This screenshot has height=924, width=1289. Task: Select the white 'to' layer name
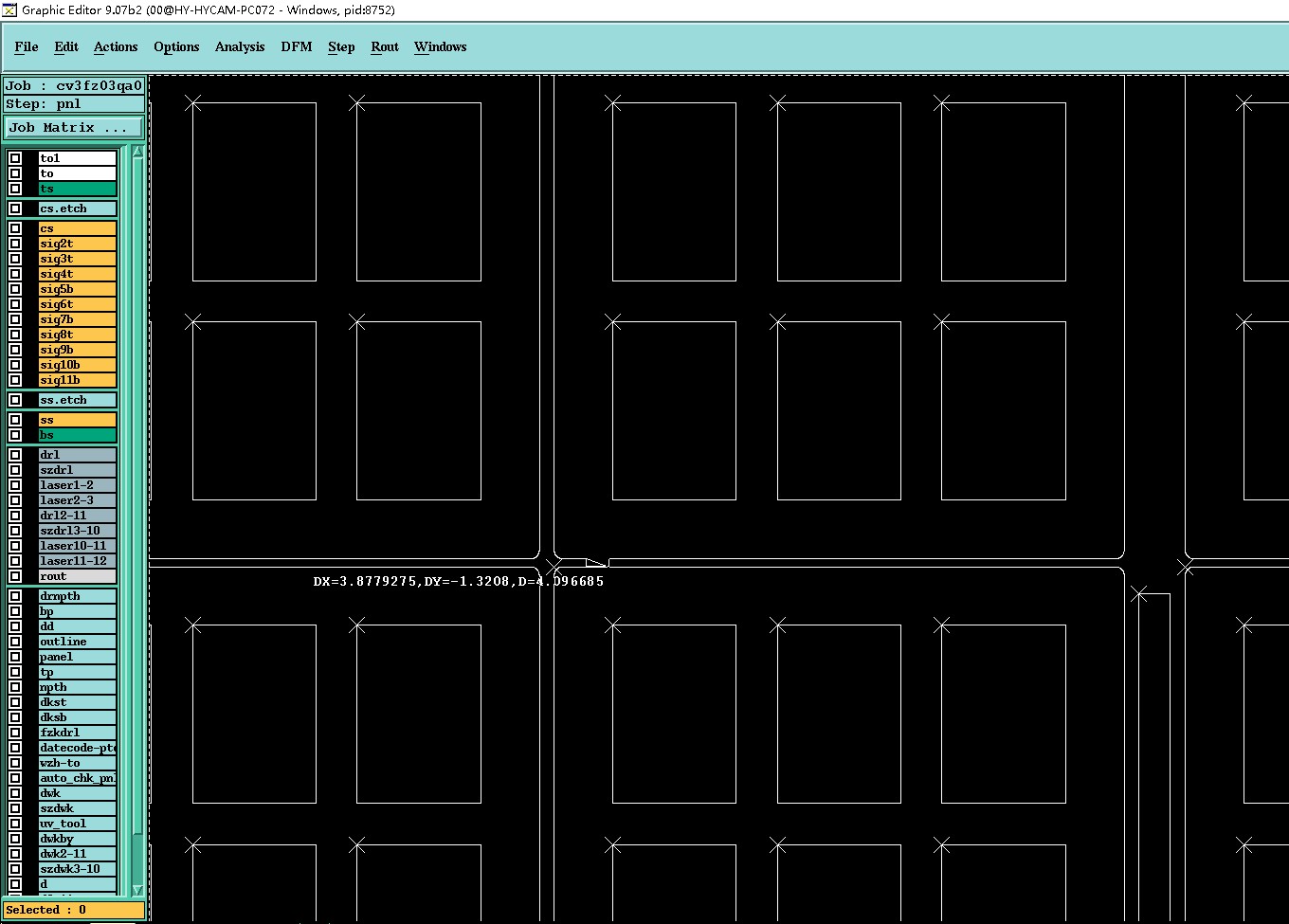click(78, 173)
